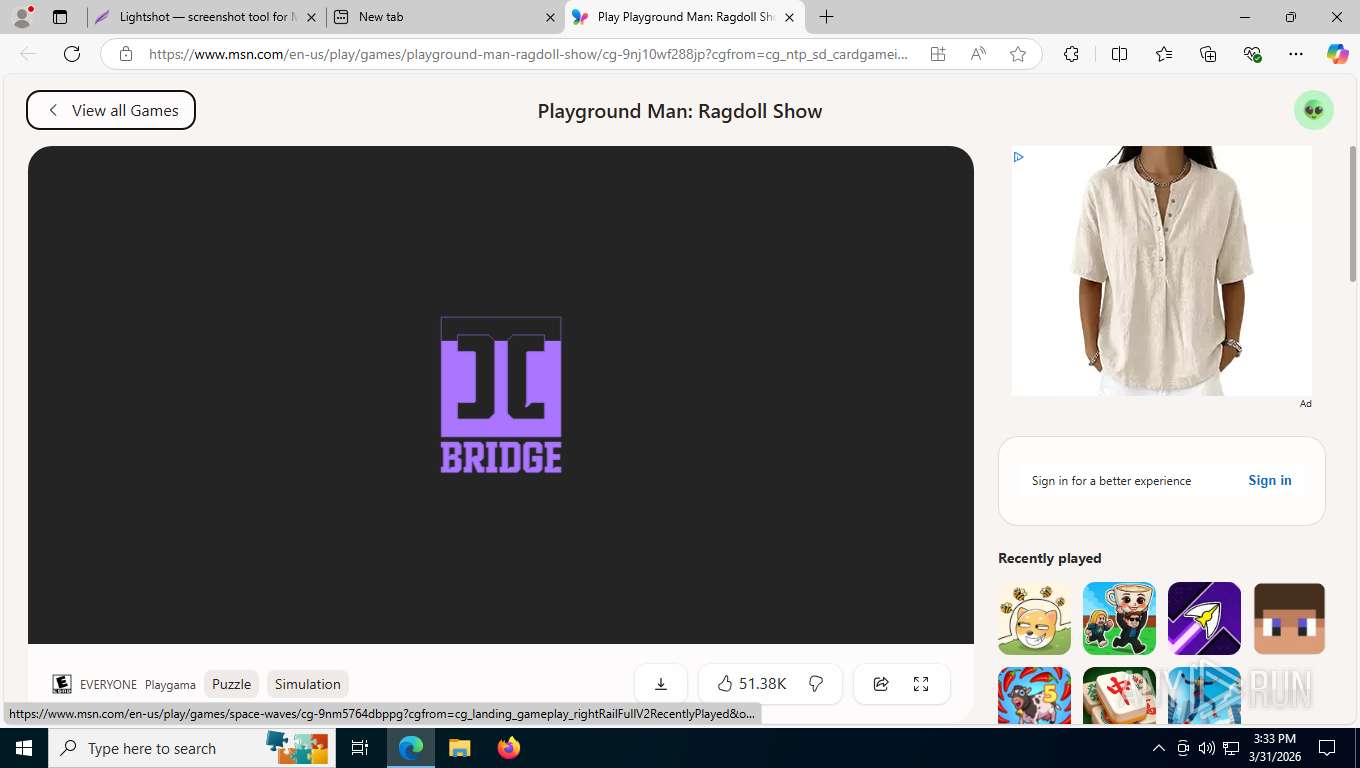The width and height of the screenshot is (1360, 768).
Task: Open the notification center icon
Action: pos(1327,748)
